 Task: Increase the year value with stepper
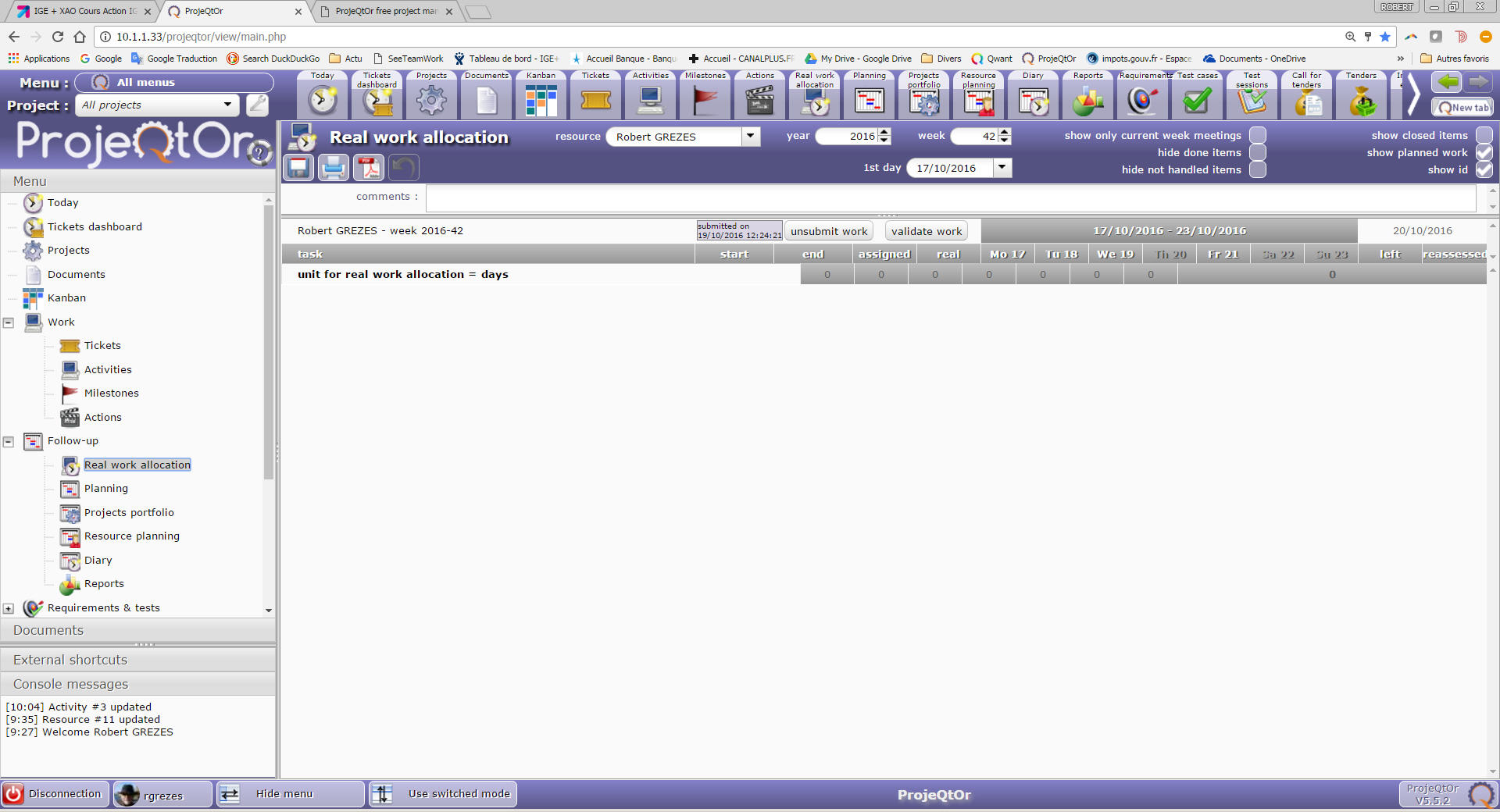point(884,132)
